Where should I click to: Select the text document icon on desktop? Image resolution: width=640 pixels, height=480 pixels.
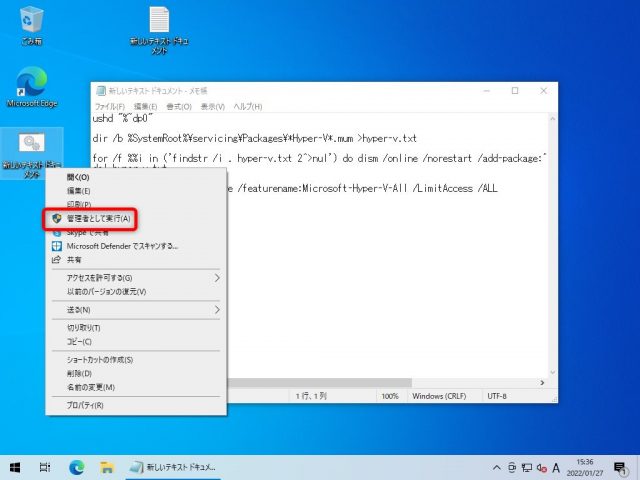click(158, 22)
